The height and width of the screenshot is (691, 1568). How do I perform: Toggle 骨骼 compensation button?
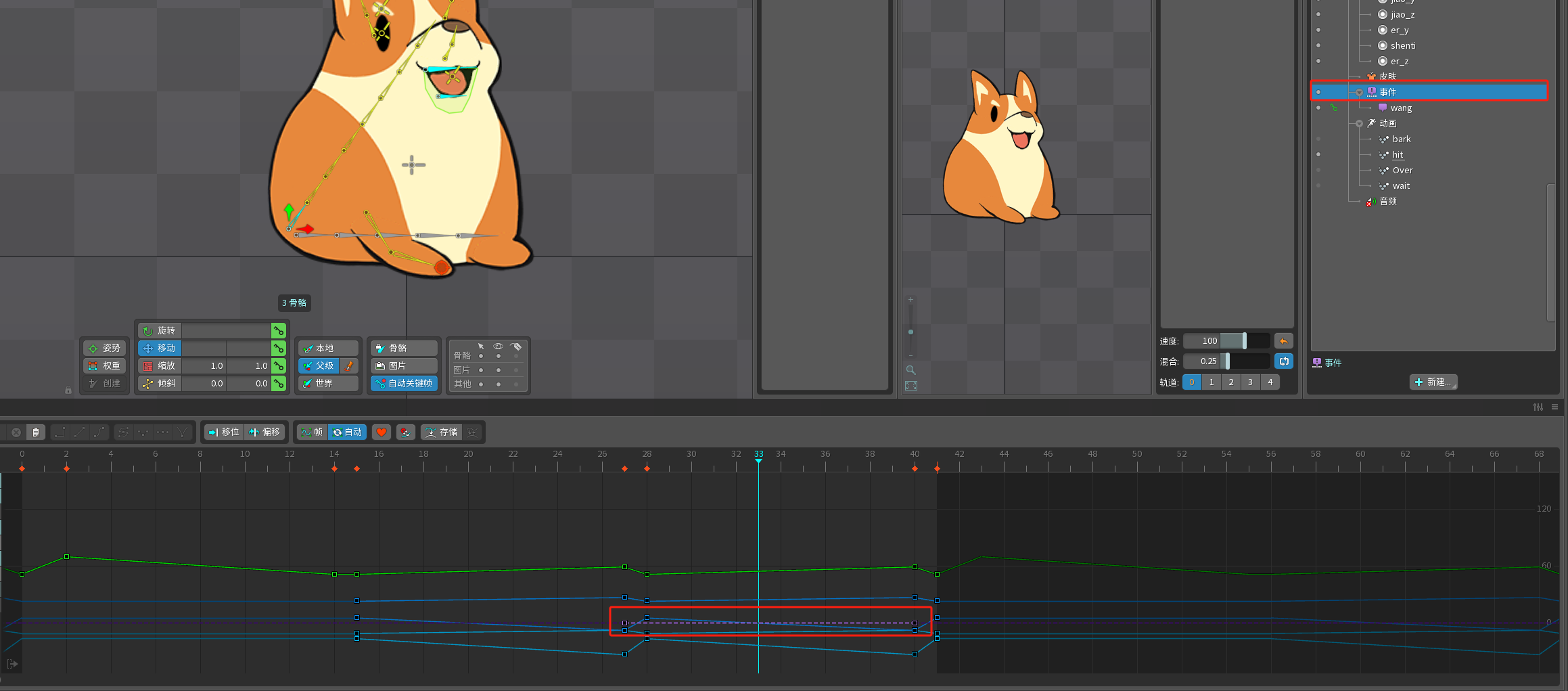404,348
